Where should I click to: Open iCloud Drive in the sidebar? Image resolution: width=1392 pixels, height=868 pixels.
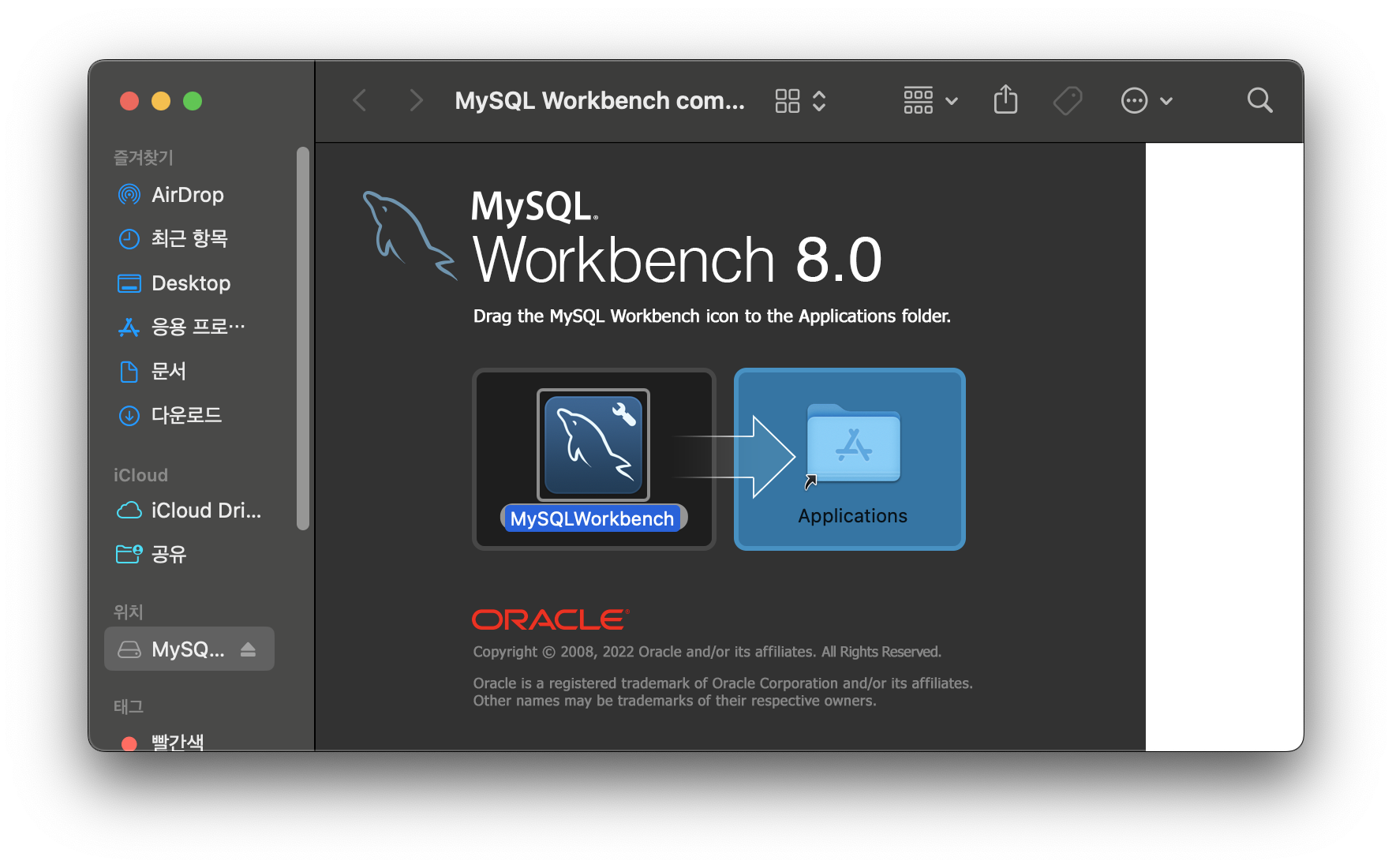pyautogui.click(x=189, y=511)
